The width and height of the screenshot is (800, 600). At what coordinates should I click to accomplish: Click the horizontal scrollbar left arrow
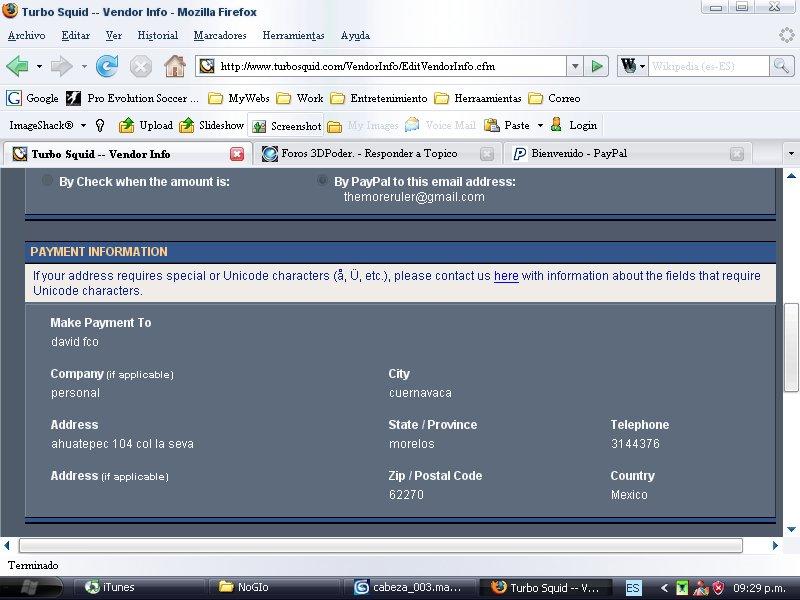[7, 545]
